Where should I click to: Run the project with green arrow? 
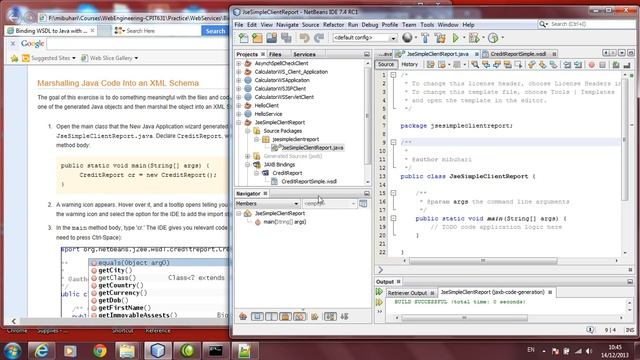point(456,38)
